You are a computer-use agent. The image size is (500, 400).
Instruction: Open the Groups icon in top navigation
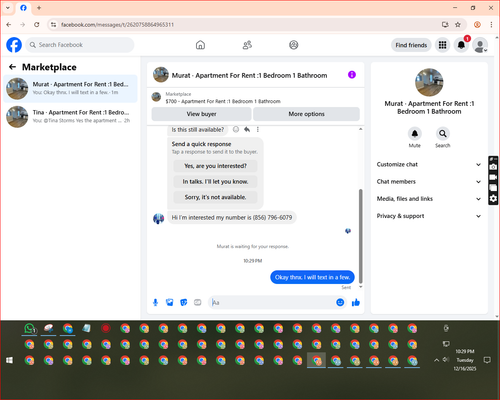coord(294,45)
